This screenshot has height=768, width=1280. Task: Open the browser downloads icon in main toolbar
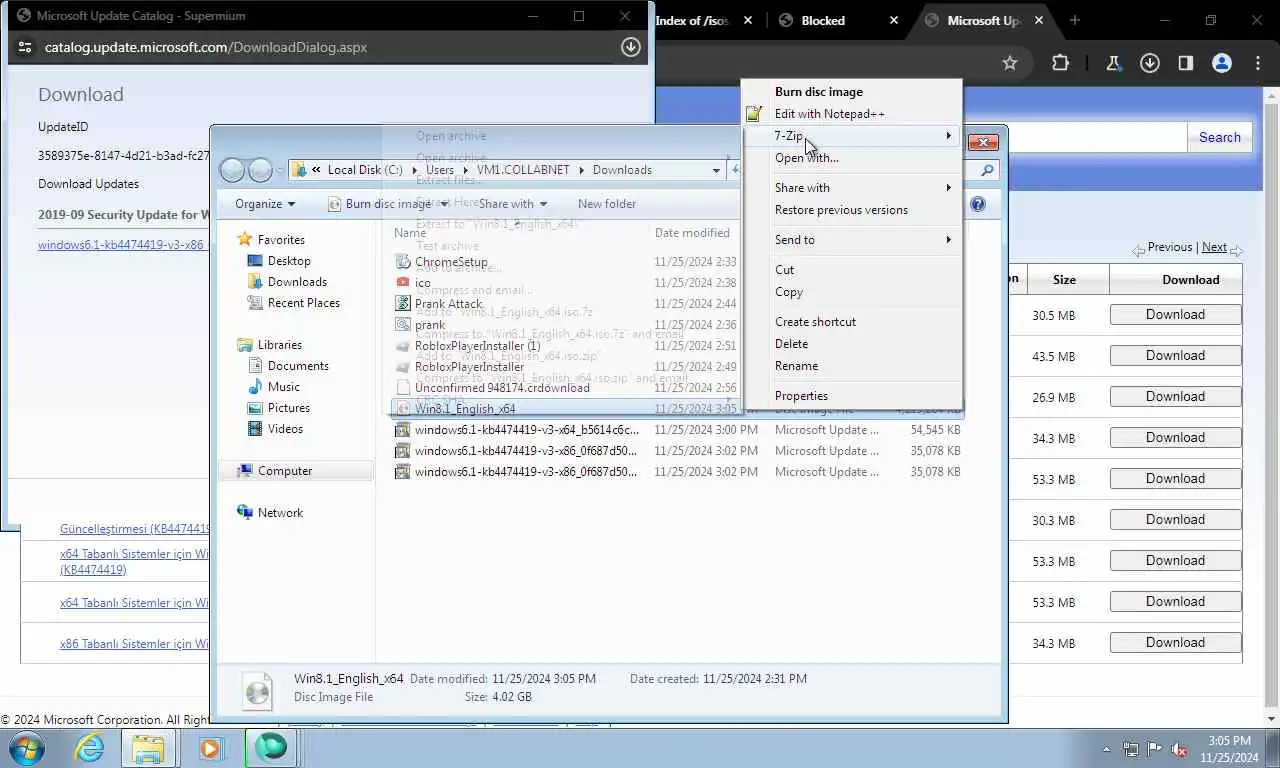[1150, 63]
